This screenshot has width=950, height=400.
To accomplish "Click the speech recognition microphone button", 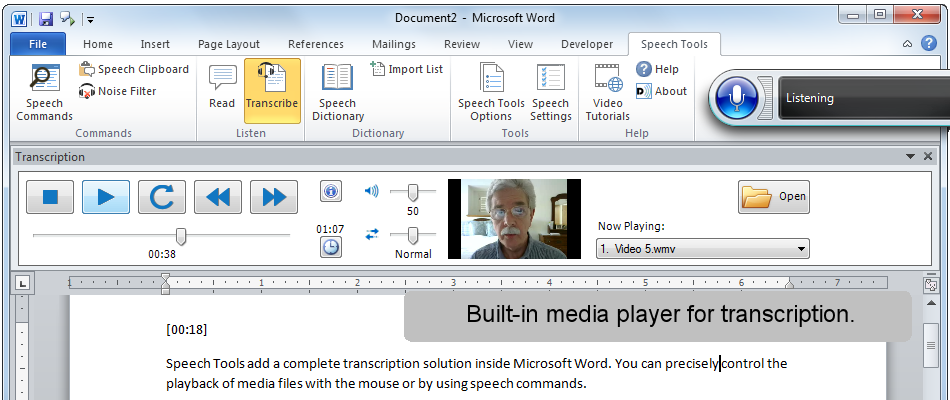I will [x=736, y=98].
